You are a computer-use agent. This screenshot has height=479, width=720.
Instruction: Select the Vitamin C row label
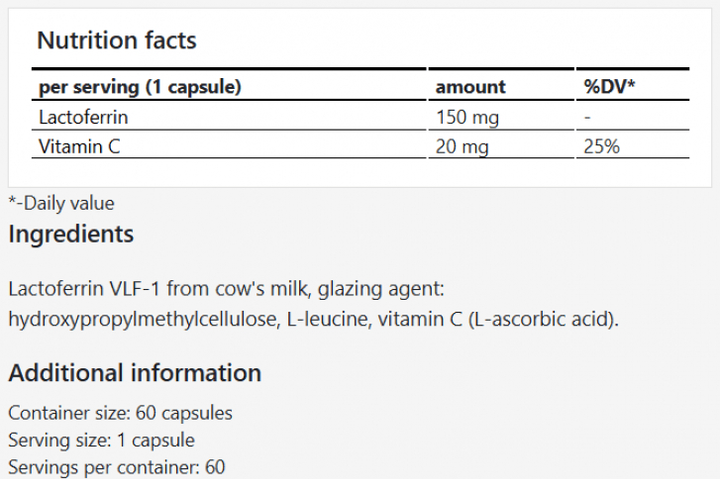click(79, 147)
